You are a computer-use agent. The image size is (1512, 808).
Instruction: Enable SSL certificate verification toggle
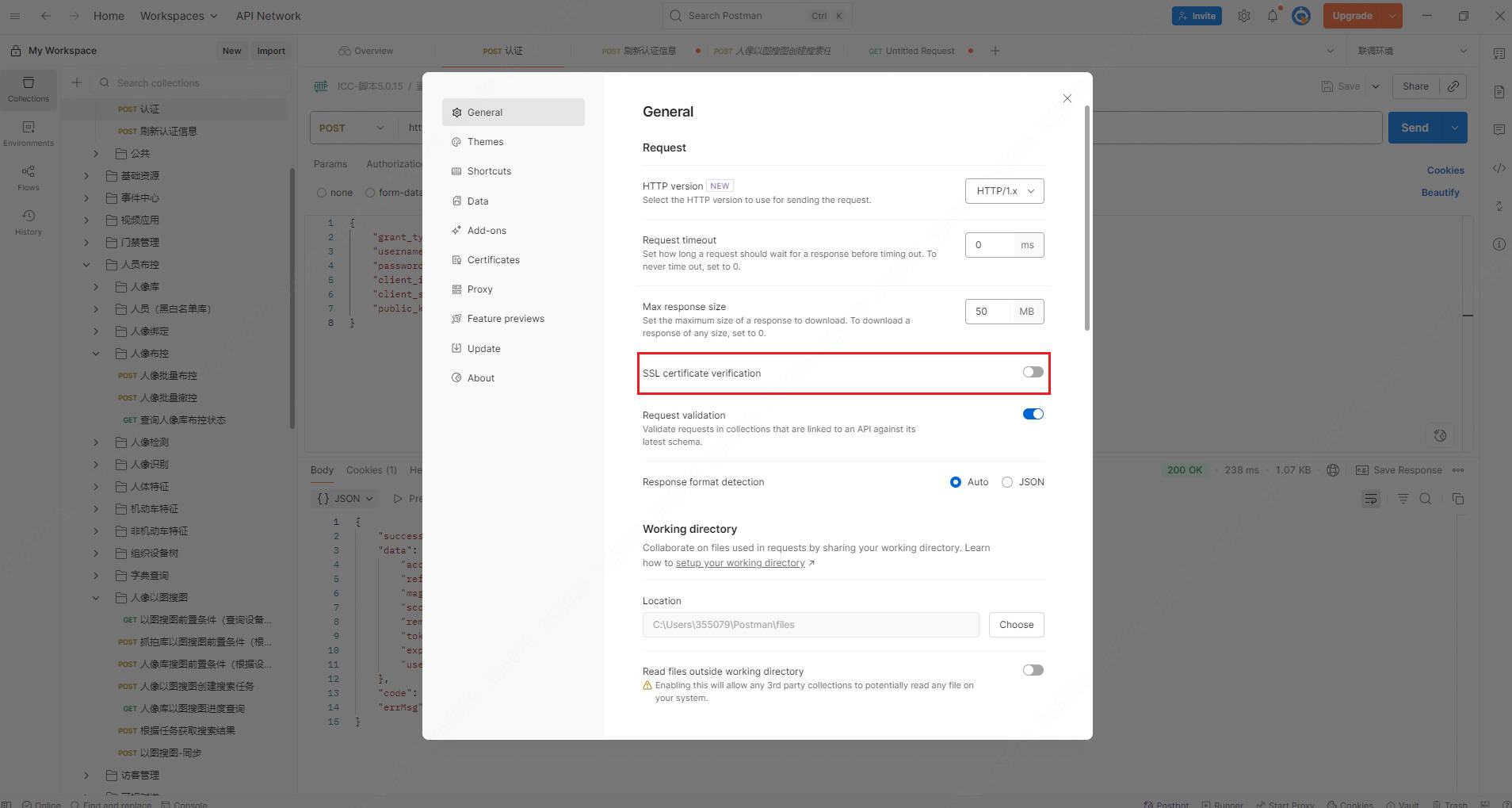[x=1033, y=372]
